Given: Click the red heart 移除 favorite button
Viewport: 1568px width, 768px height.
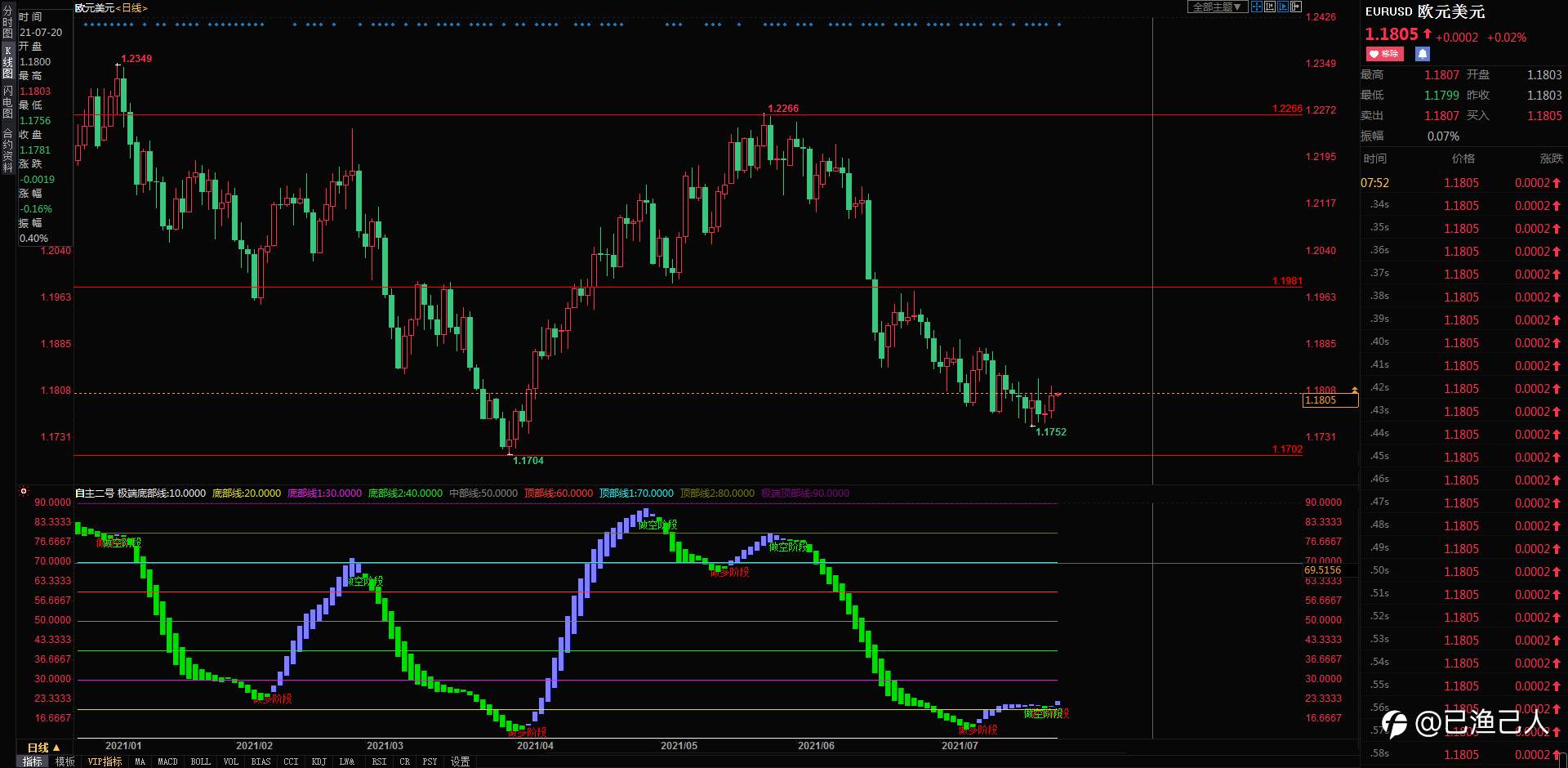Looking at the screenshot, I should point(1384,54).
